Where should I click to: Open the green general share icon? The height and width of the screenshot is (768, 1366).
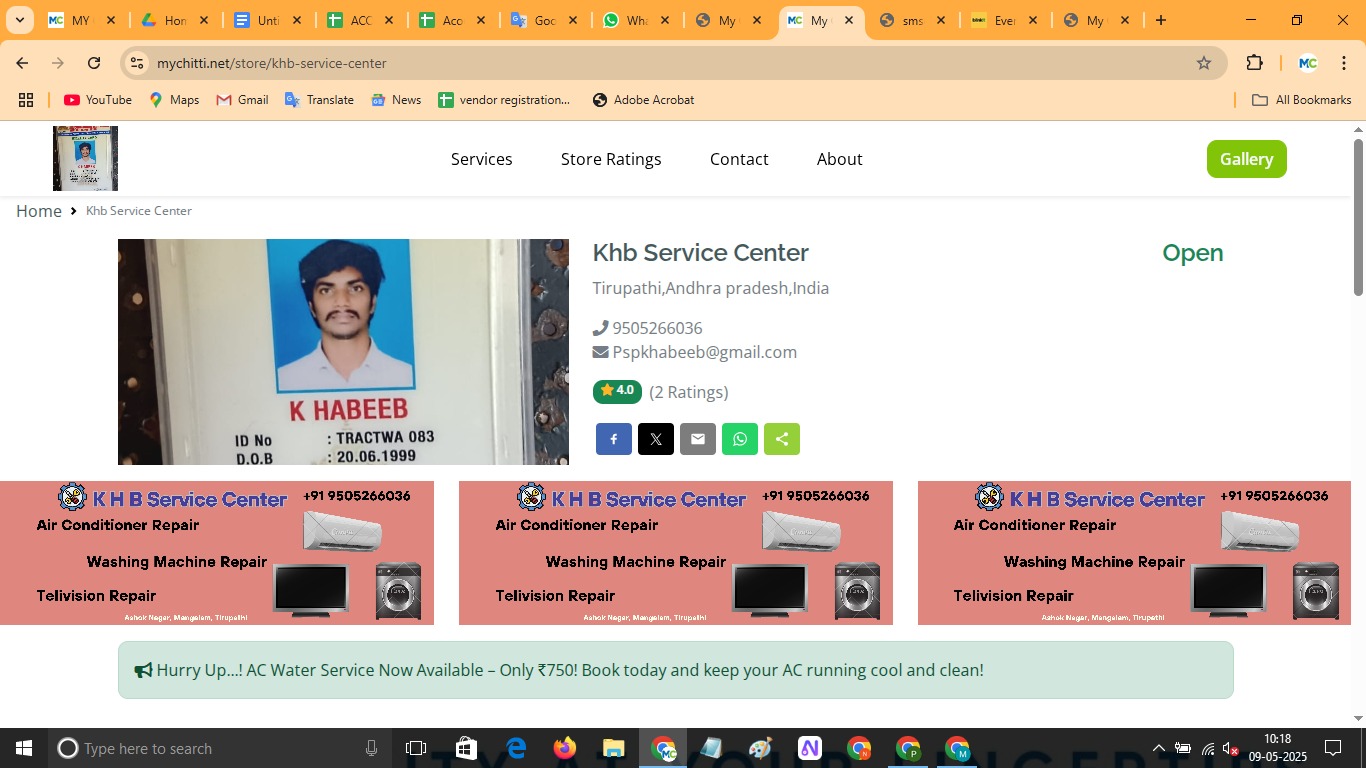click(x=782, y=439)
